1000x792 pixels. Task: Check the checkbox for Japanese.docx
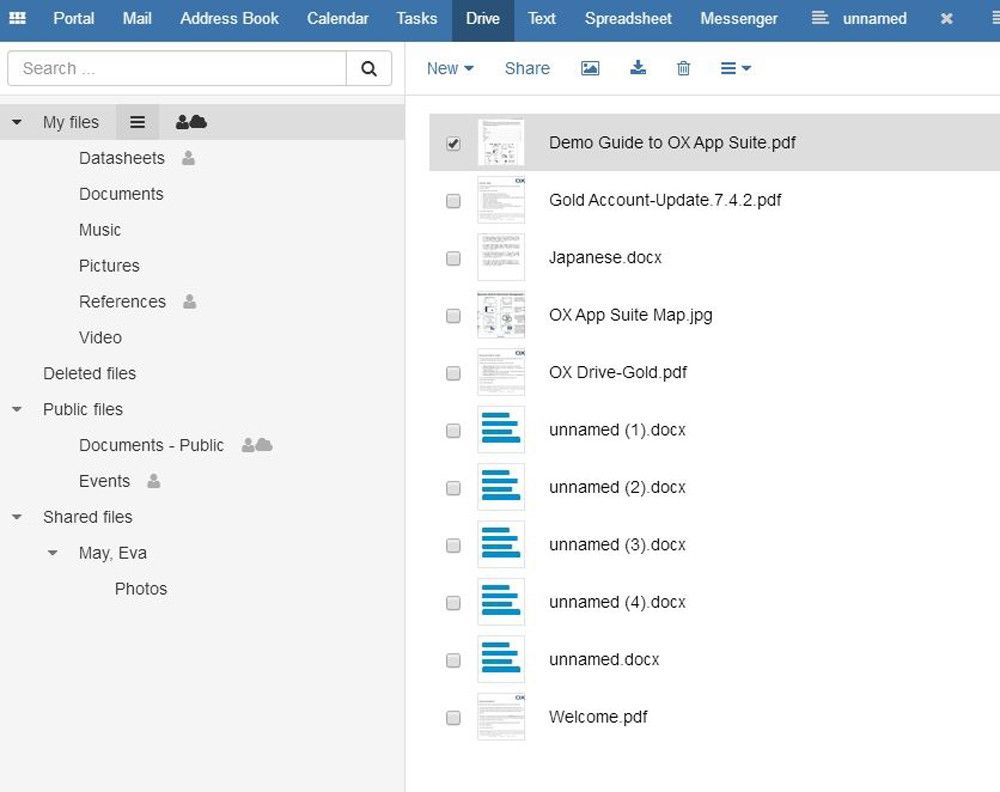point(453,258)
